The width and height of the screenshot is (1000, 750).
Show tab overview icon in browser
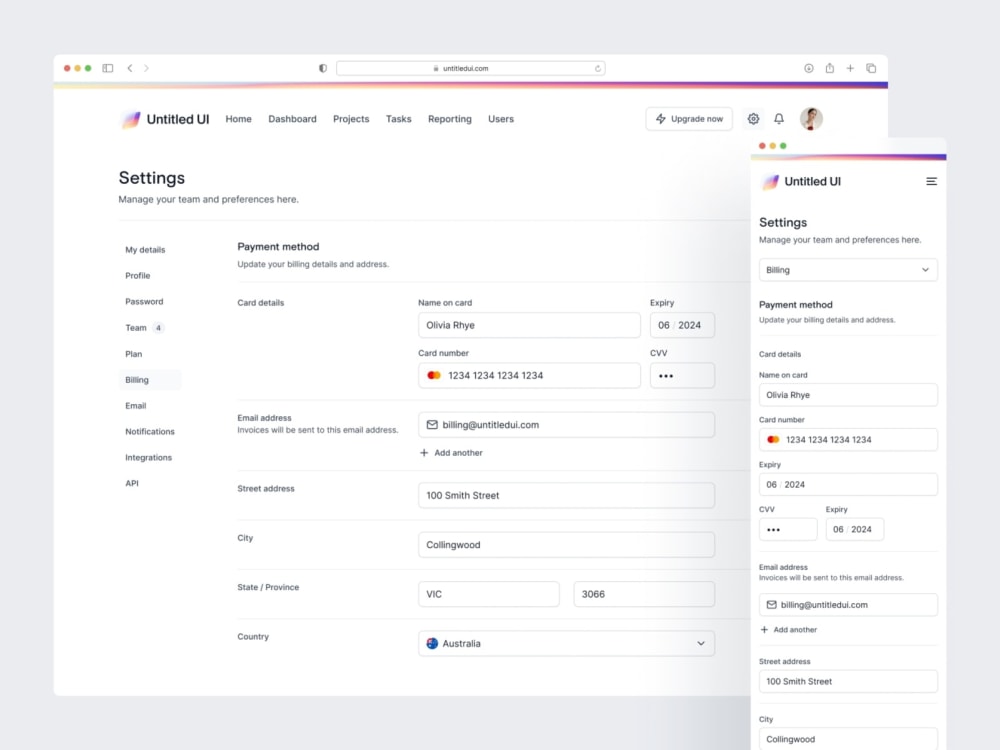click(x=871, y=68)
